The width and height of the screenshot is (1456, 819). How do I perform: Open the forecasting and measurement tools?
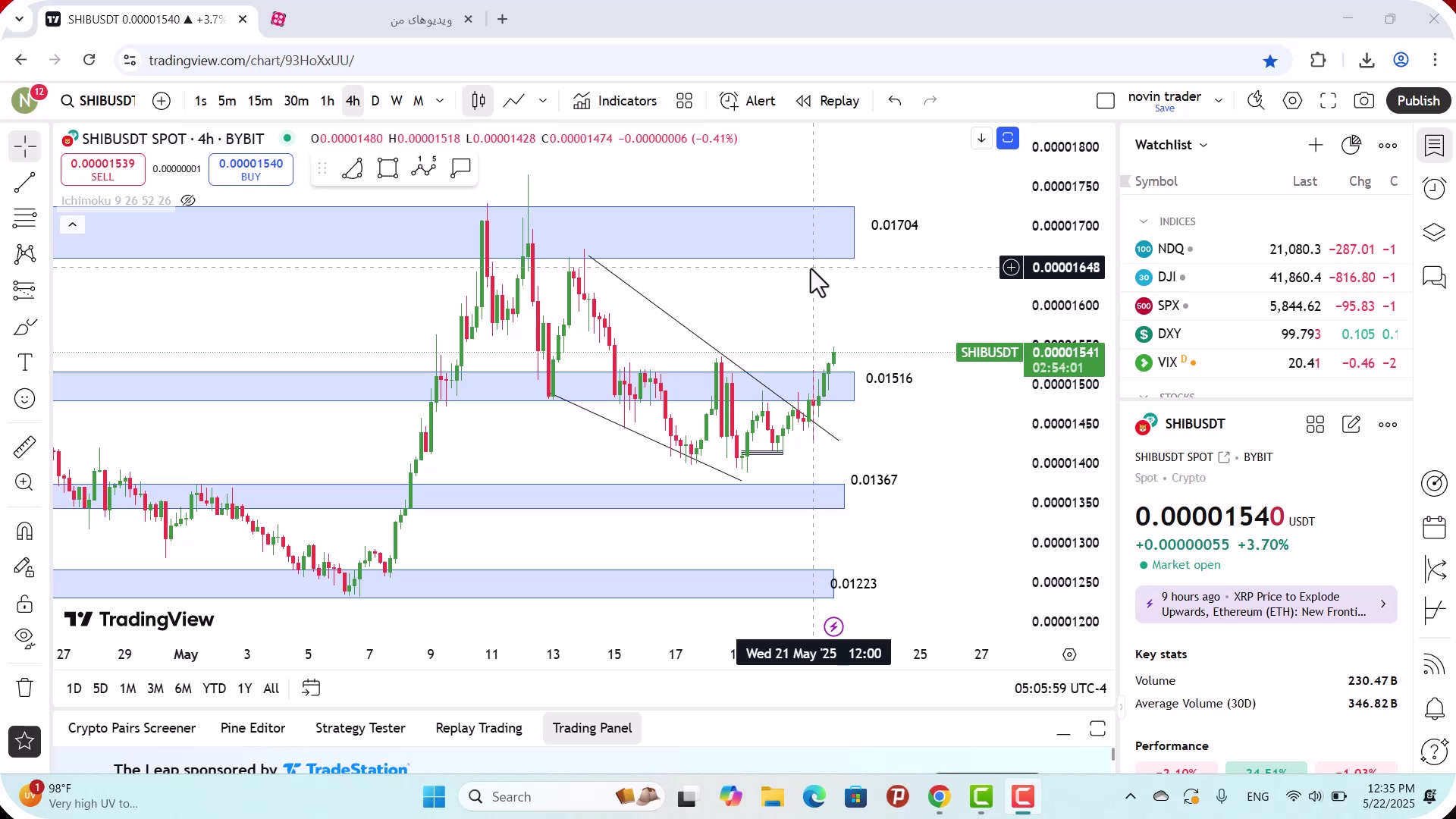tap(24, 290)
